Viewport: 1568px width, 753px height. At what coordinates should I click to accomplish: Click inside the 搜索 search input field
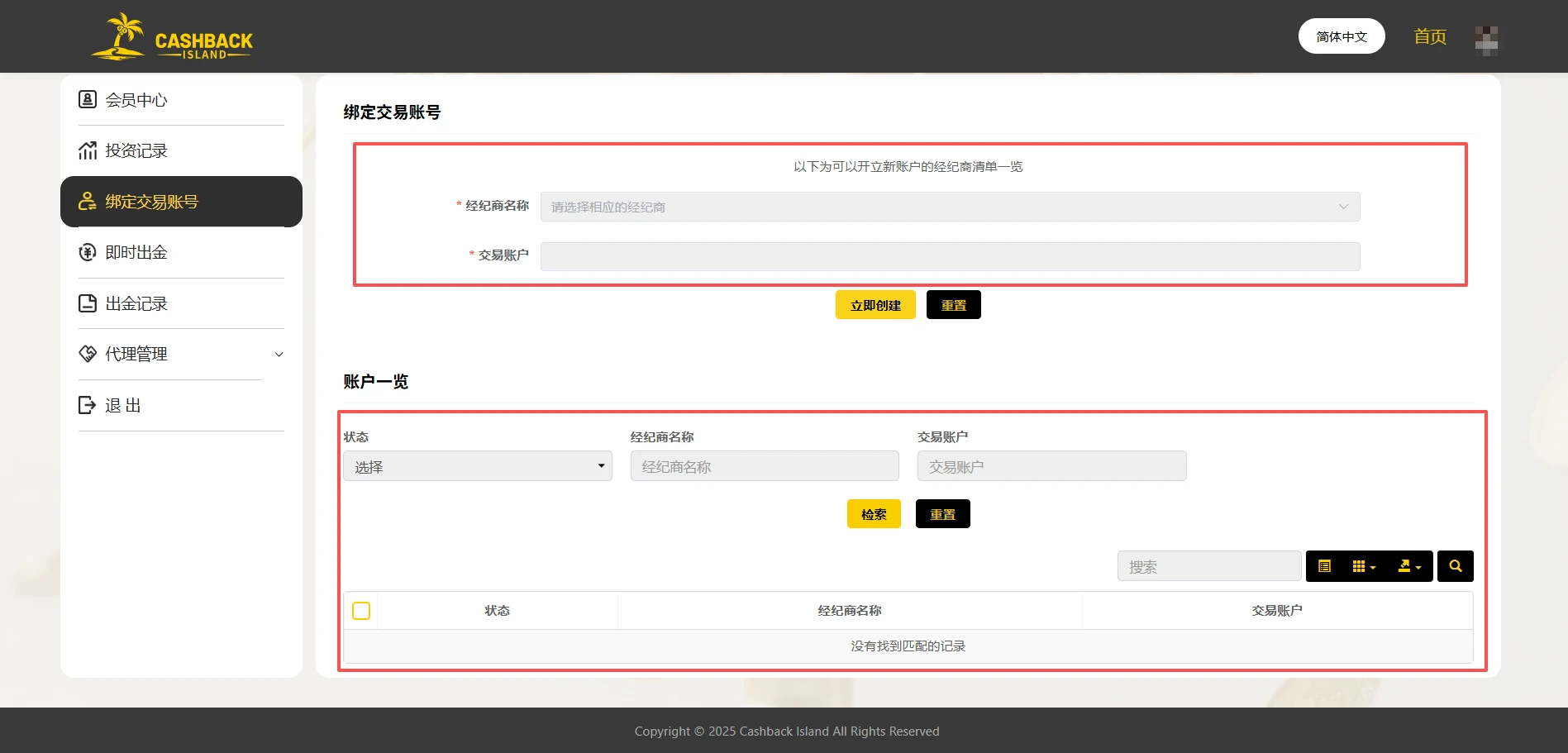pos(1208,565)
